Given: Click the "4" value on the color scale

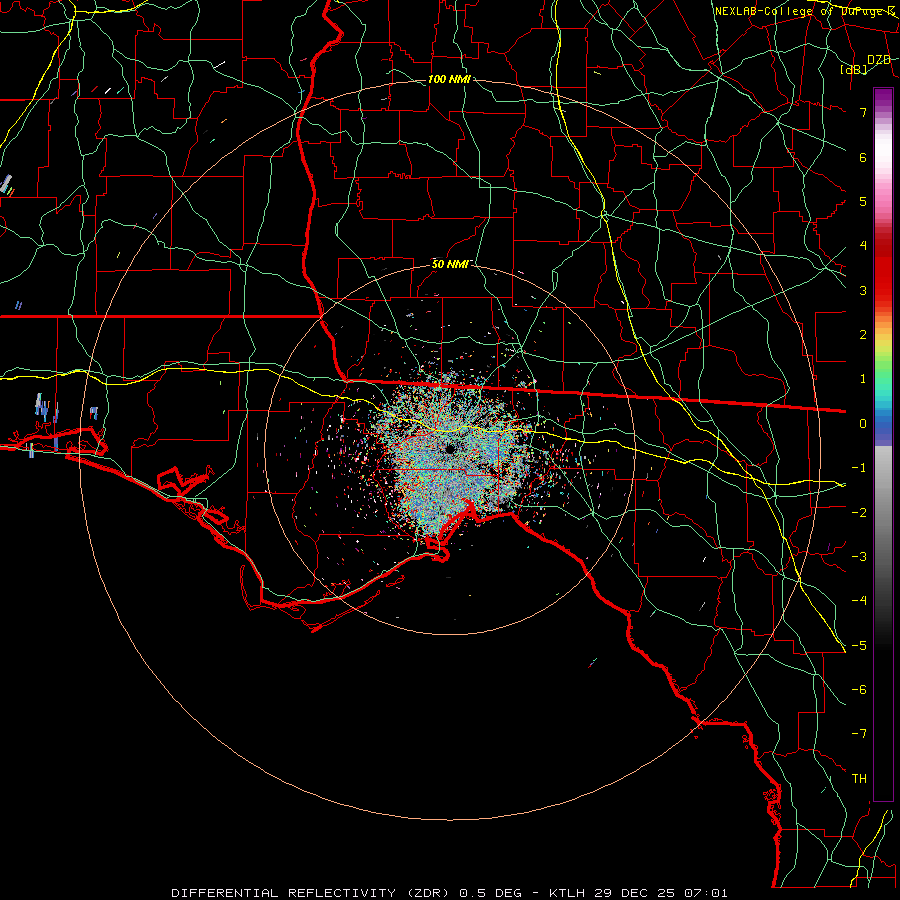Looking at the screenshot, I should [863, 246].
